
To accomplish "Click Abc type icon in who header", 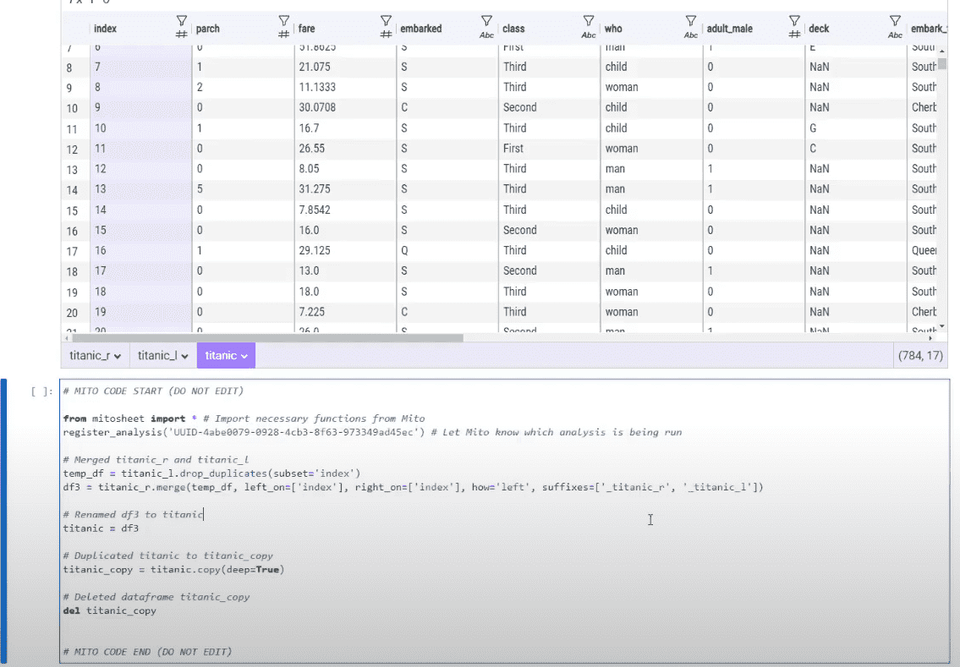I will [x=691, y=35].
